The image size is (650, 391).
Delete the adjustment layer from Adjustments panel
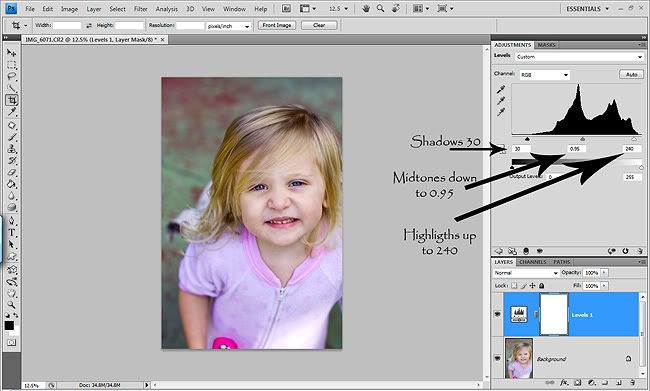click(x=640, y=251)
